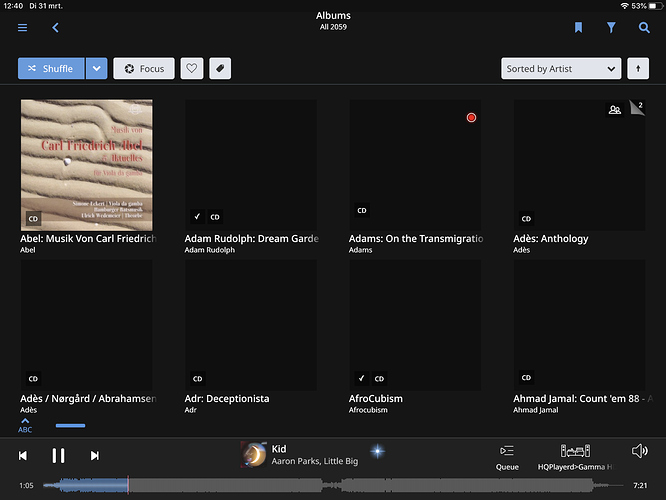This screenshot has width=666, height=500.
Task: Open the play Queue
Action: coord(507,458)
